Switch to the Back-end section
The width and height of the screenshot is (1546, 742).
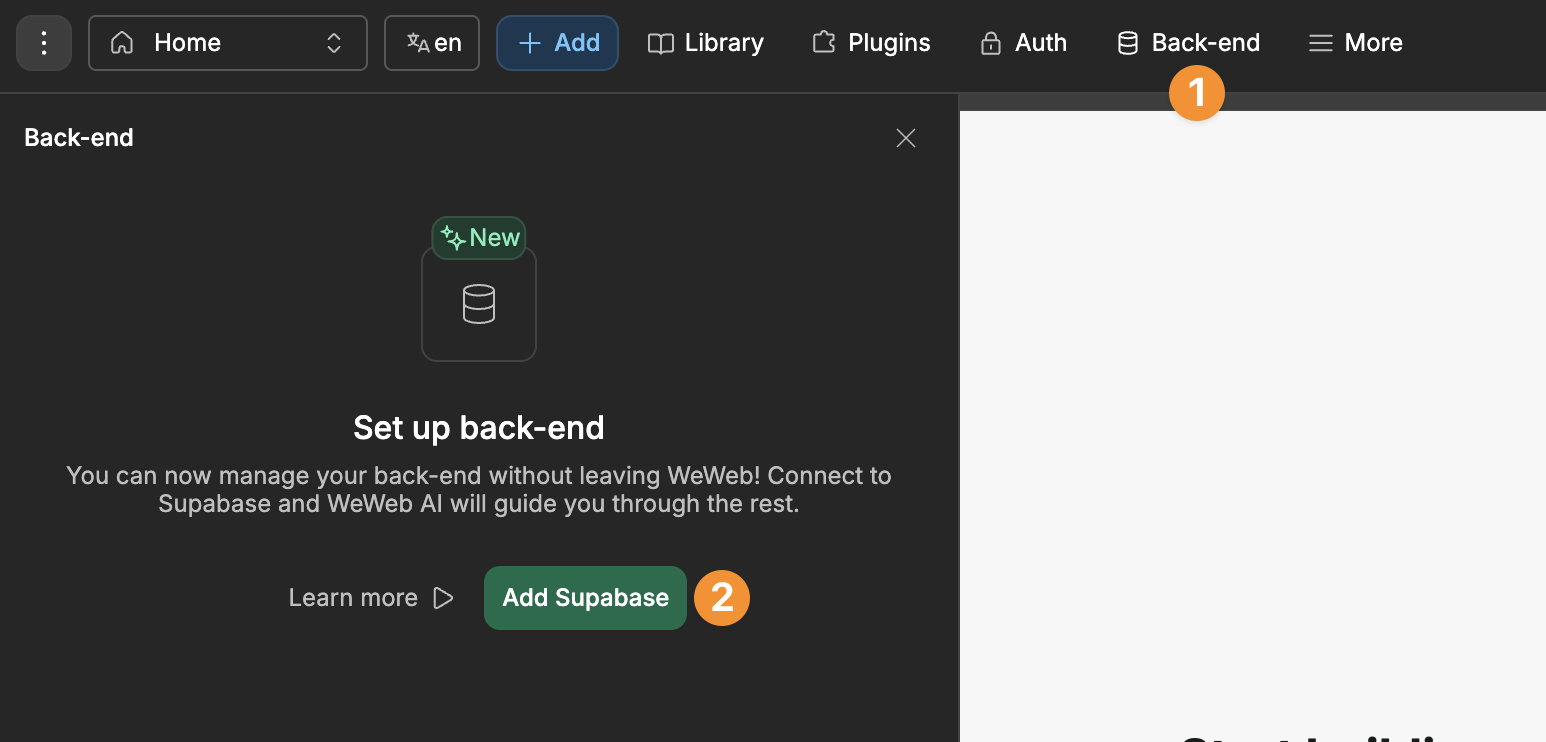click(1188, 42)
